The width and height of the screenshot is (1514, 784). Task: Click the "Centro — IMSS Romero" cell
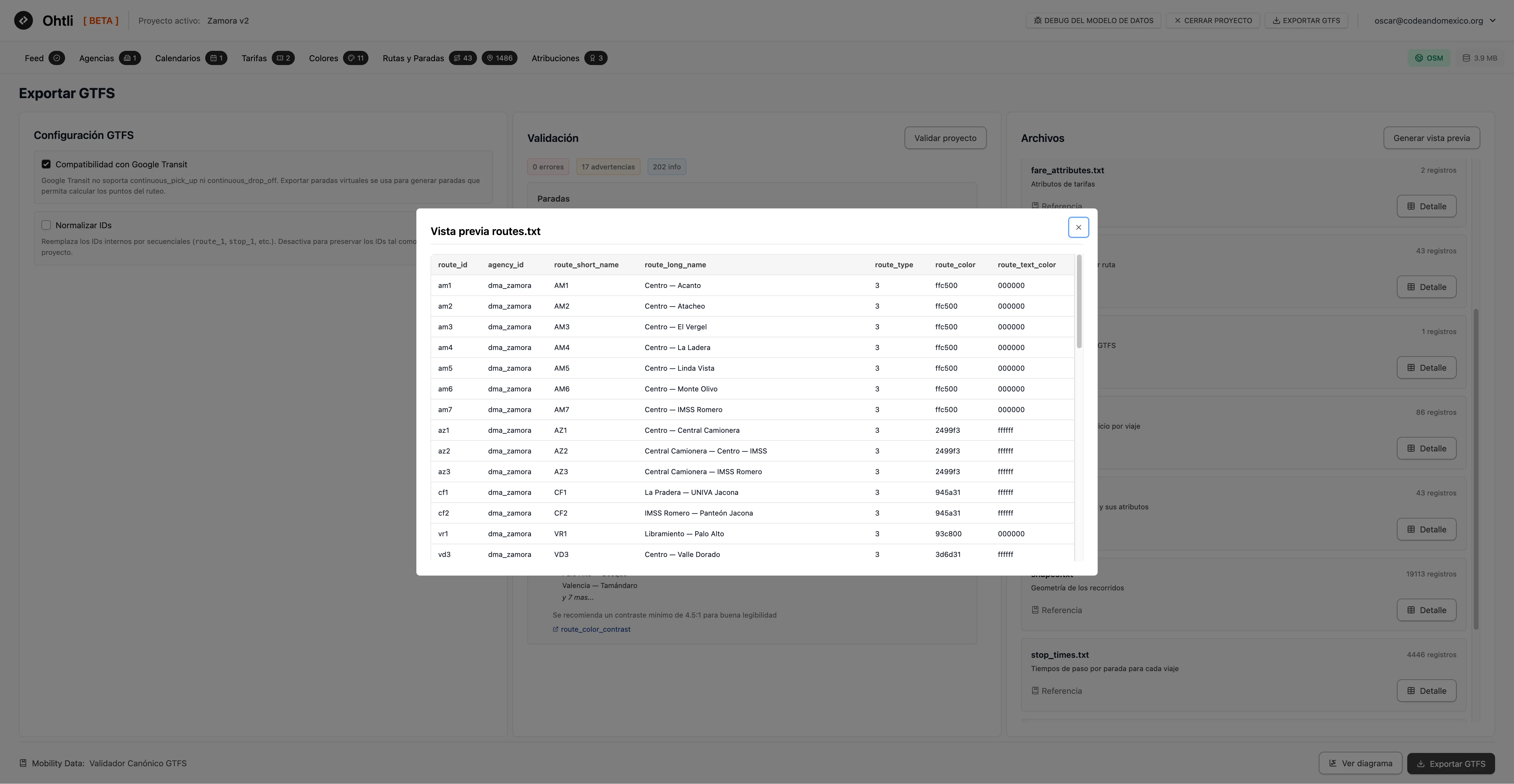(x=683, y=410)
